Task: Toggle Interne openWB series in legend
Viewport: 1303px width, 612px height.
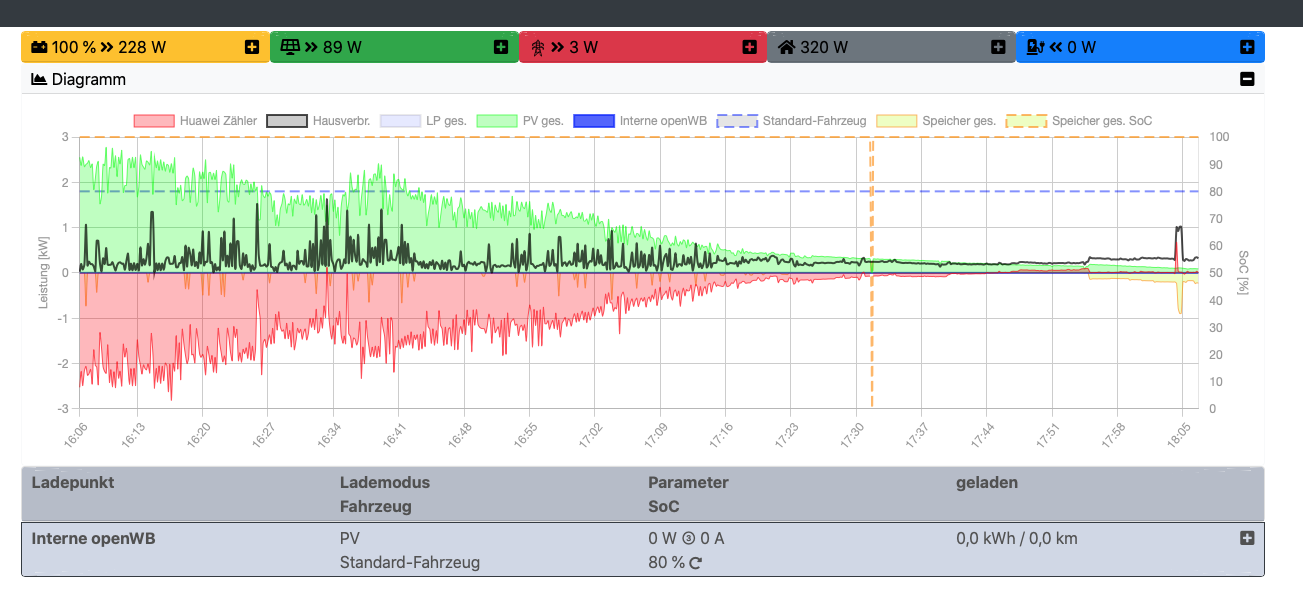Action: click(x=640, y=121)
